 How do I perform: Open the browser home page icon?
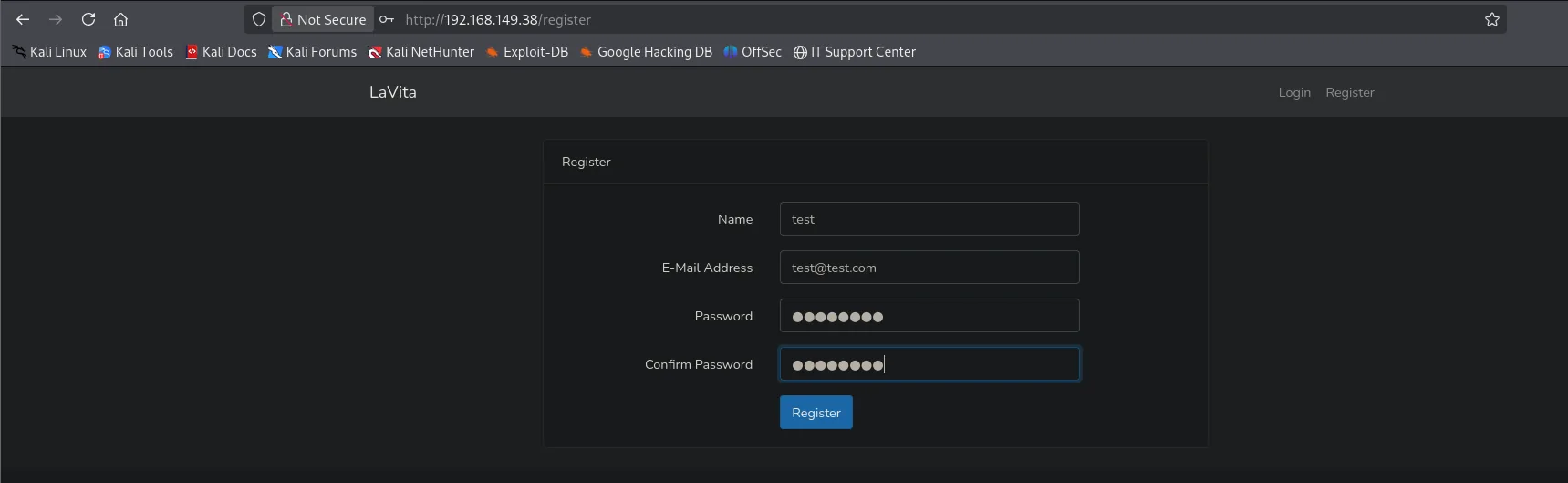point(120,19)
